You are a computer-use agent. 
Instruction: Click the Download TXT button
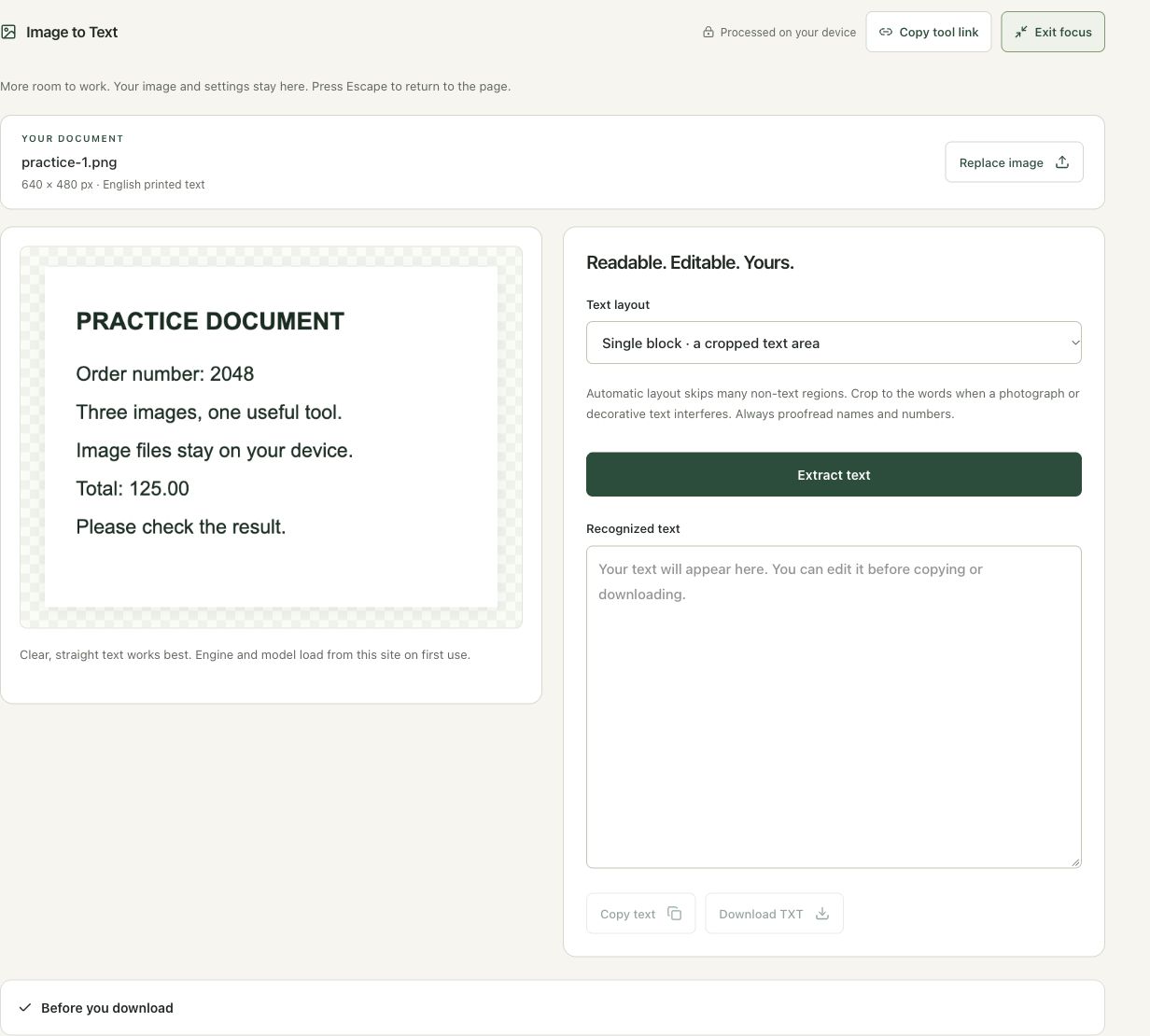[774, 914]
